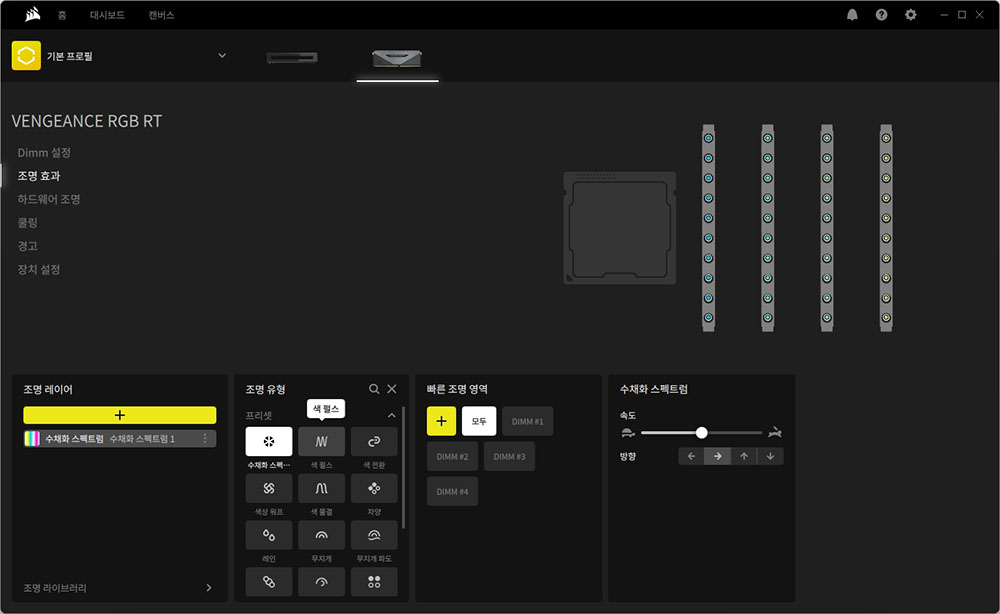Open 조명 효과 section

coord(39,176)
